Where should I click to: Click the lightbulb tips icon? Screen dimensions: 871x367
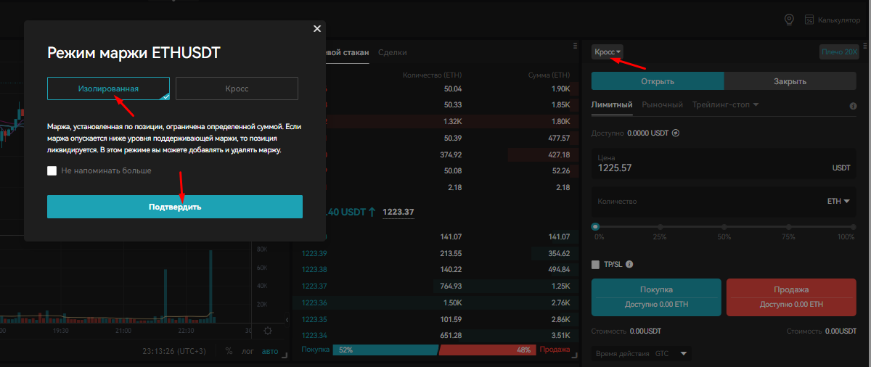pos(788,20)
